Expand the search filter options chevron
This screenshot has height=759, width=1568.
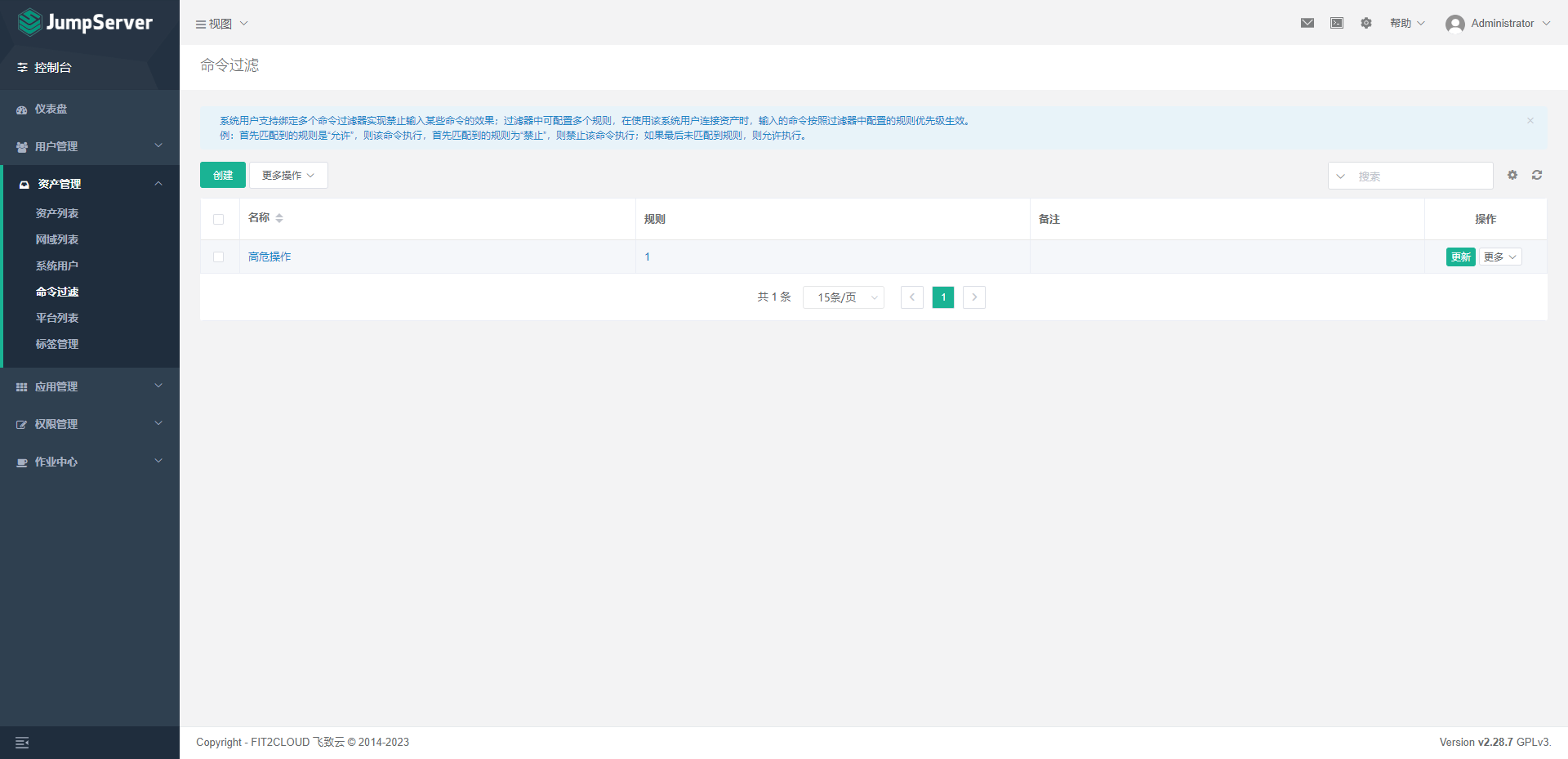click(1340, 176)
